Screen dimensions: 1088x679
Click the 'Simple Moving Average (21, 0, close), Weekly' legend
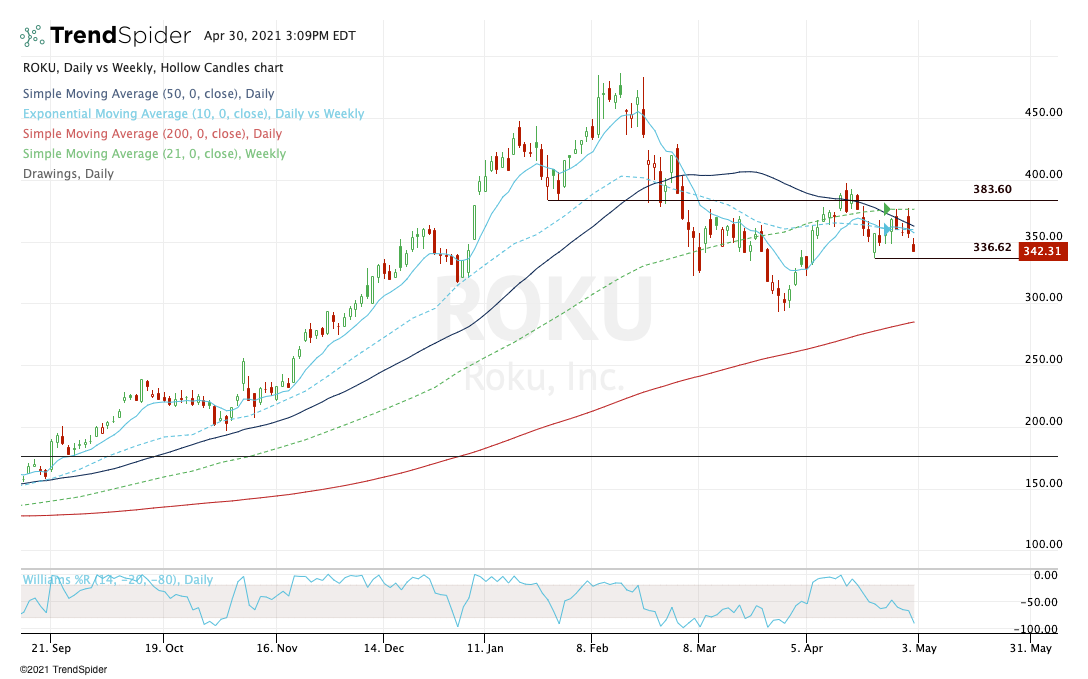(x=155, y=154)
